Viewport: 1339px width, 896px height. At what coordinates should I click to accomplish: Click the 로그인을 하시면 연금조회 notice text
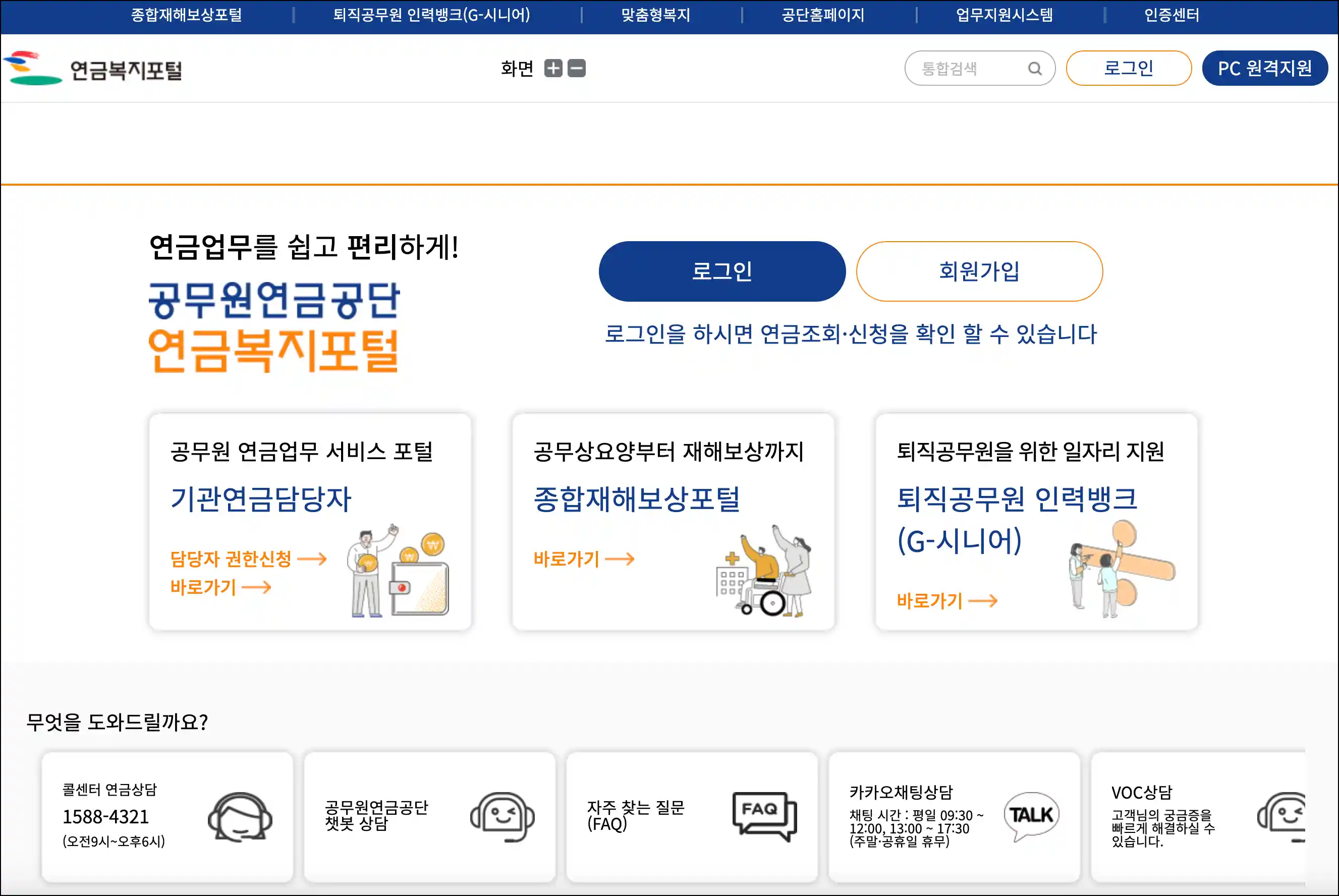851,333
